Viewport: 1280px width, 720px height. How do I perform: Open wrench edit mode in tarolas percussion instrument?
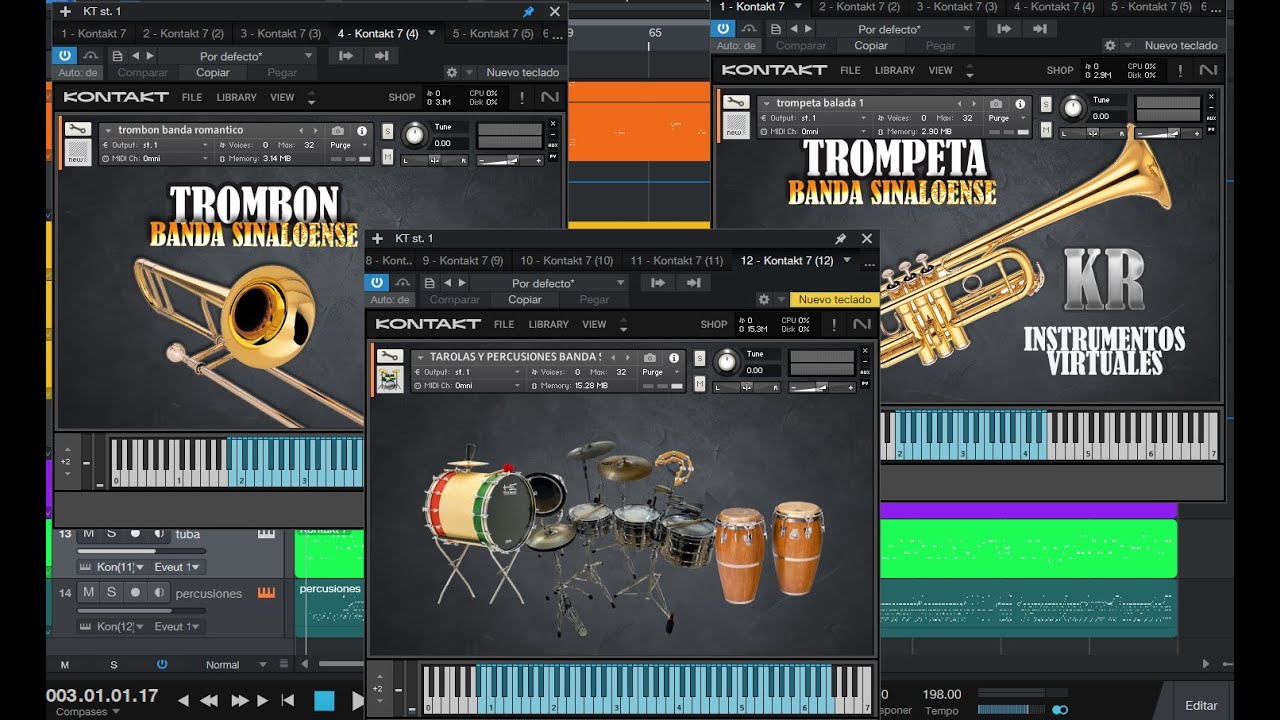[389, 356]
